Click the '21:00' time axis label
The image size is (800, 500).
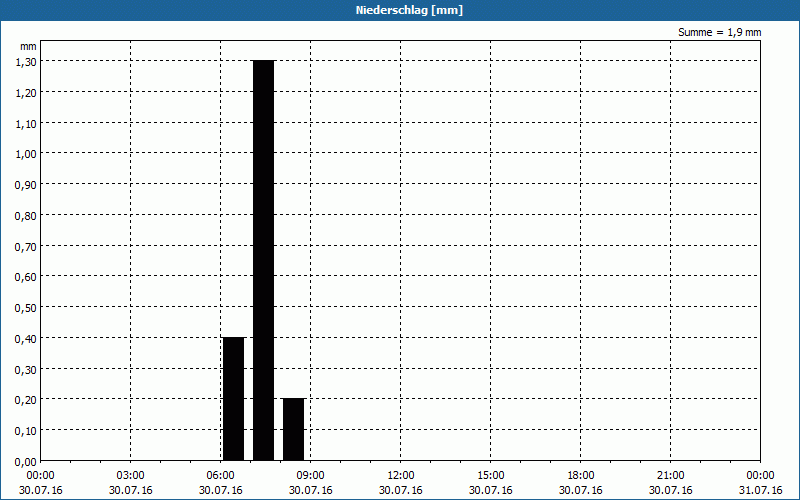coord(670,476)
